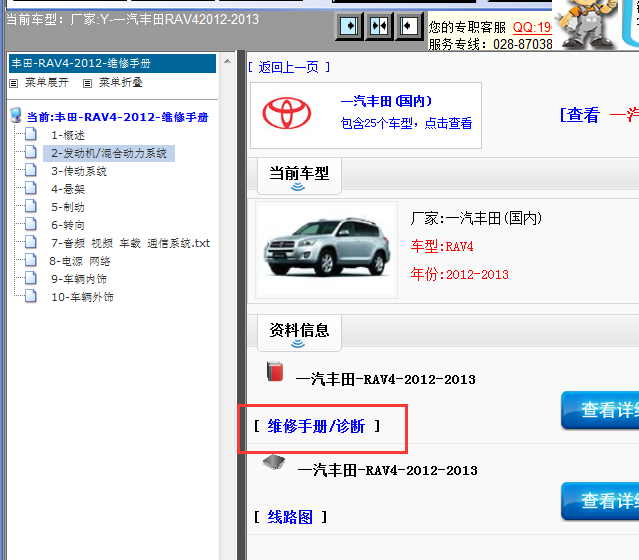
Task: Click the 丰田-RAV4-2012-维修手册 panel header
Action: point(112,64)
